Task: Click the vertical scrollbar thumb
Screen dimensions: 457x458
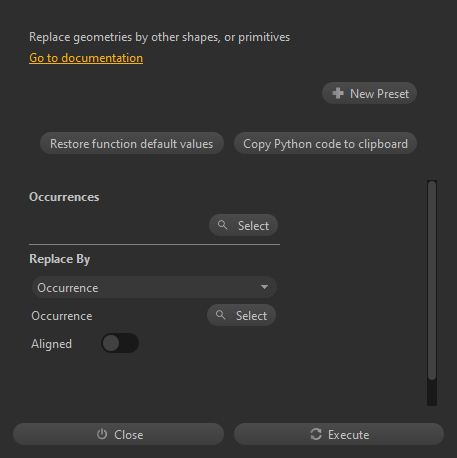Action: pyautogui.click(x=432, y=280)
